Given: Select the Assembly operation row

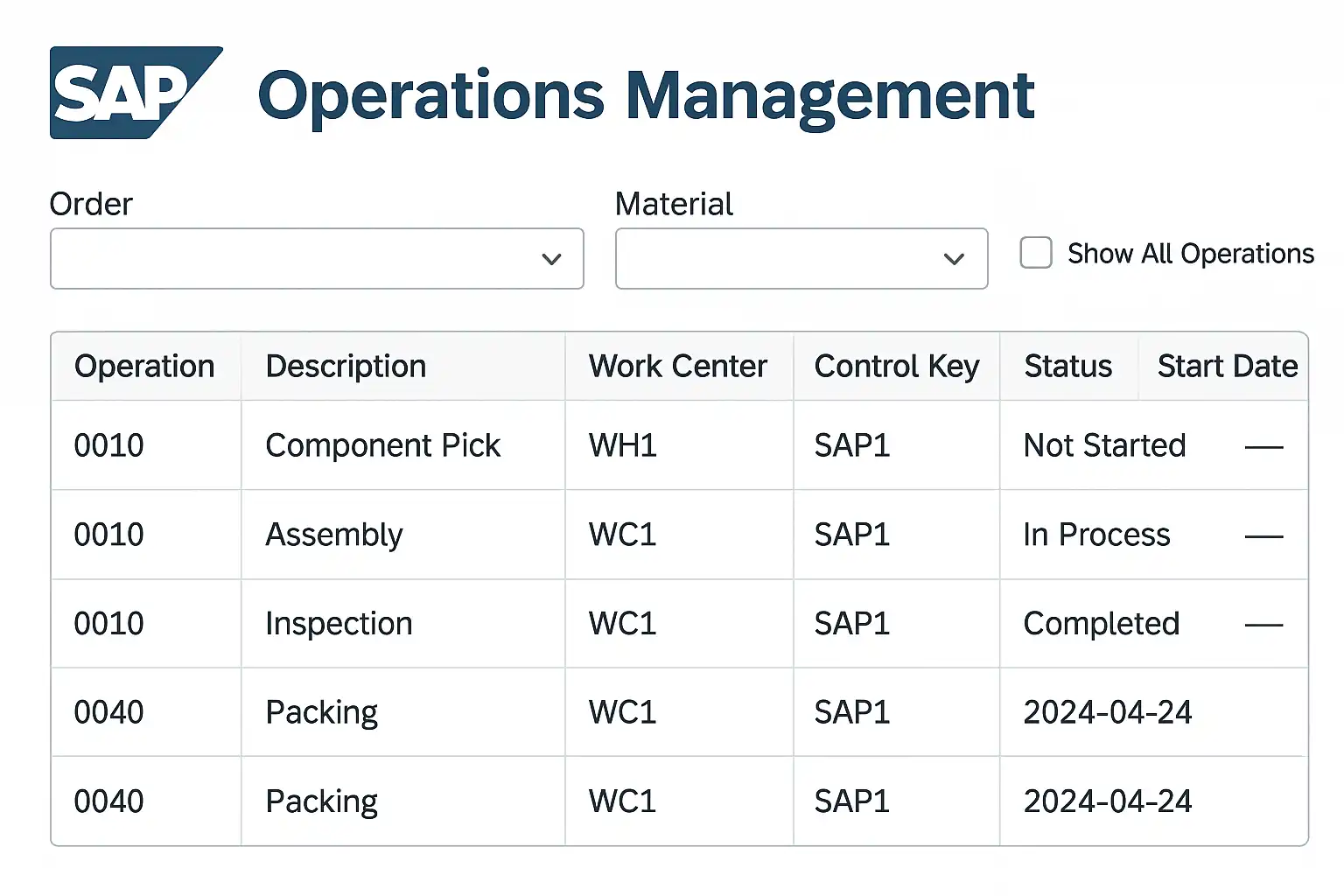Looking at the screenshot, I should (333, 535).
